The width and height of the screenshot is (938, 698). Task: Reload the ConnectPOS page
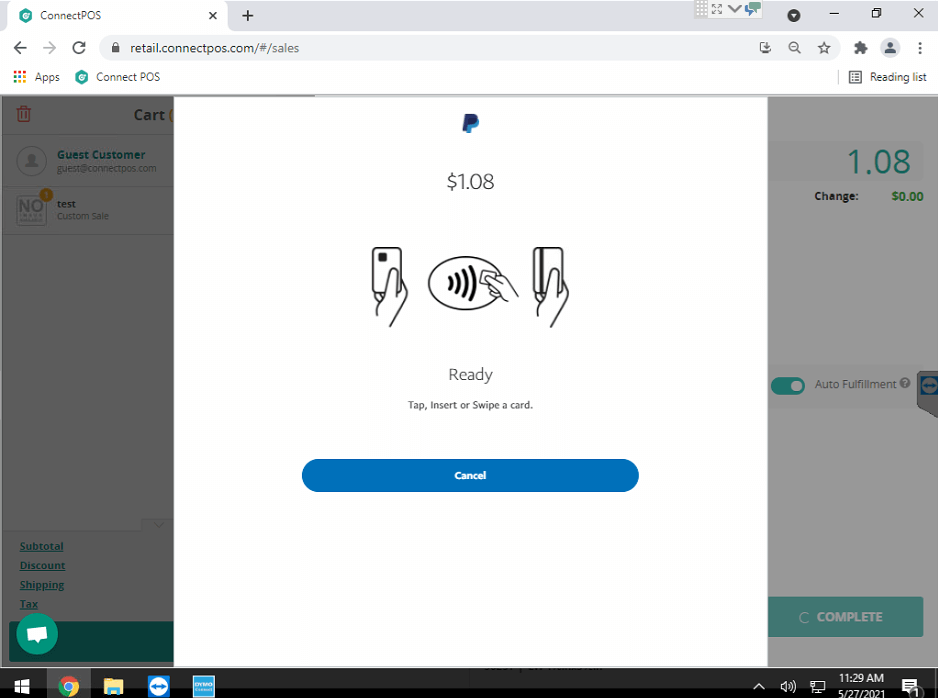pyautogui.click(x=79, y=48)
